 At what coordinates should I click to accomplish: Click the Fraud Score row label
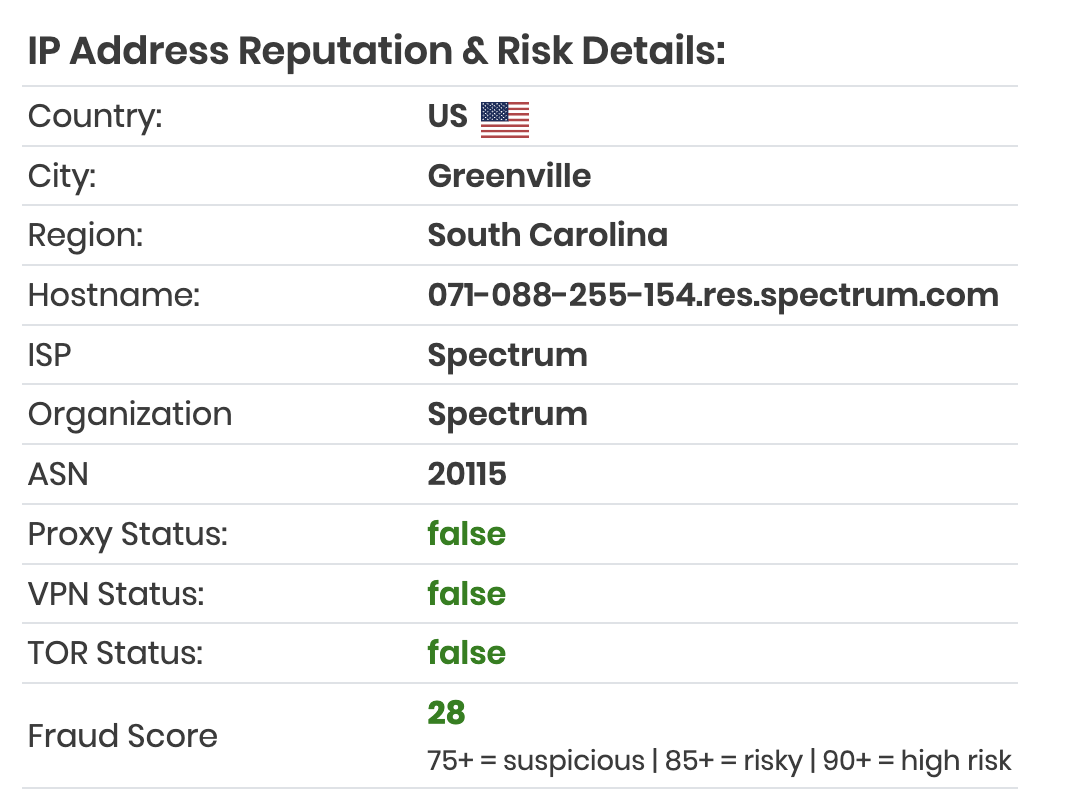coord(123,737)
